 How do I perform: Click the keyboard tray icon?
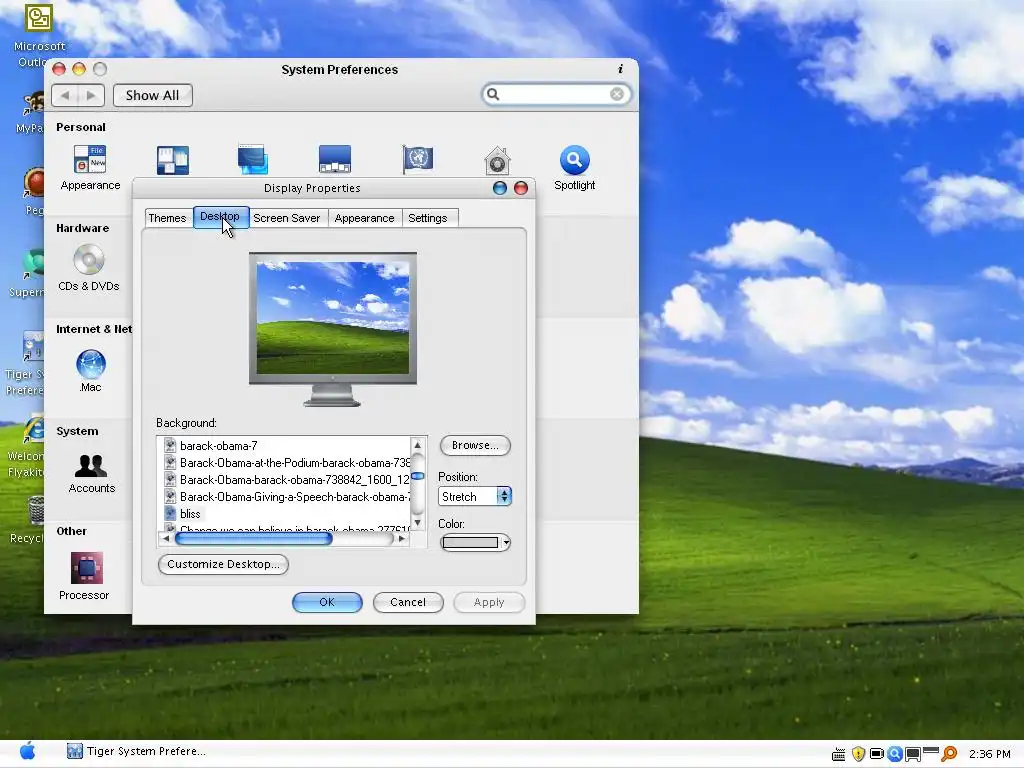pyautogui.click(x=839, y=755)
